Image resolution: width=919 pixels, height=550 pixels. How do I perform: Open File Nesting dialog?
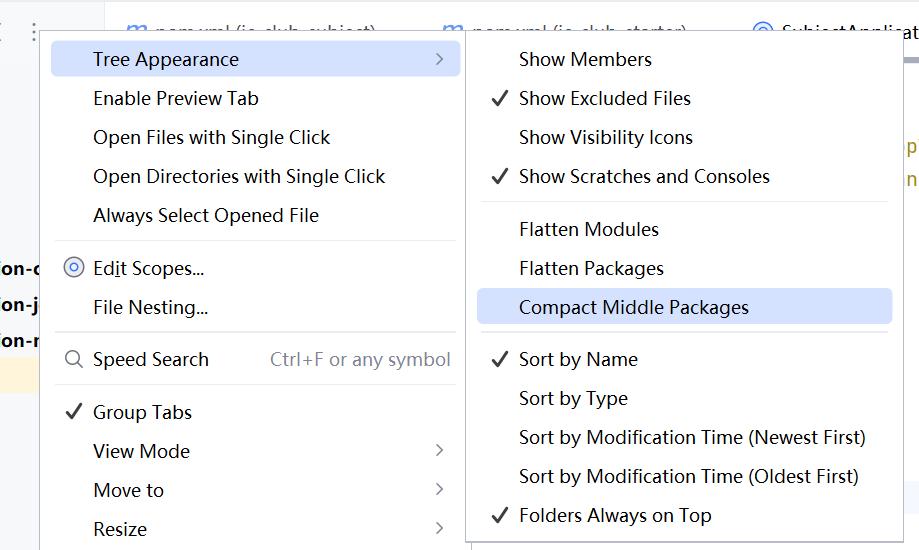click(150, 307)
